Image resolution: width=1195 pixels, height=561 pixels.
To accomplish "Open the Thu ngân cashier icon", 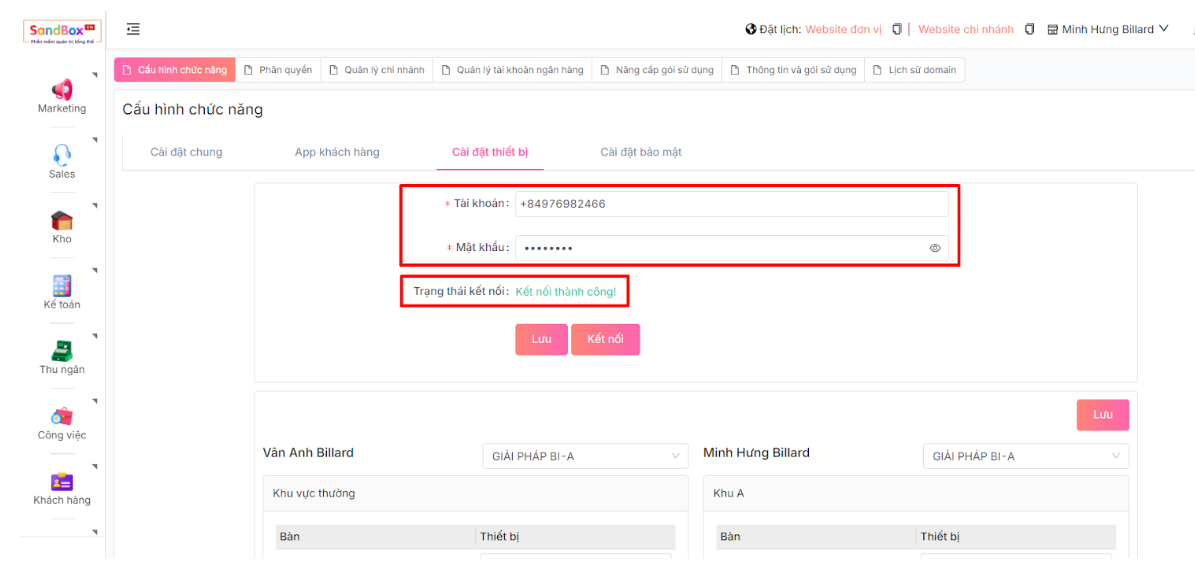I will pos(62,351).
